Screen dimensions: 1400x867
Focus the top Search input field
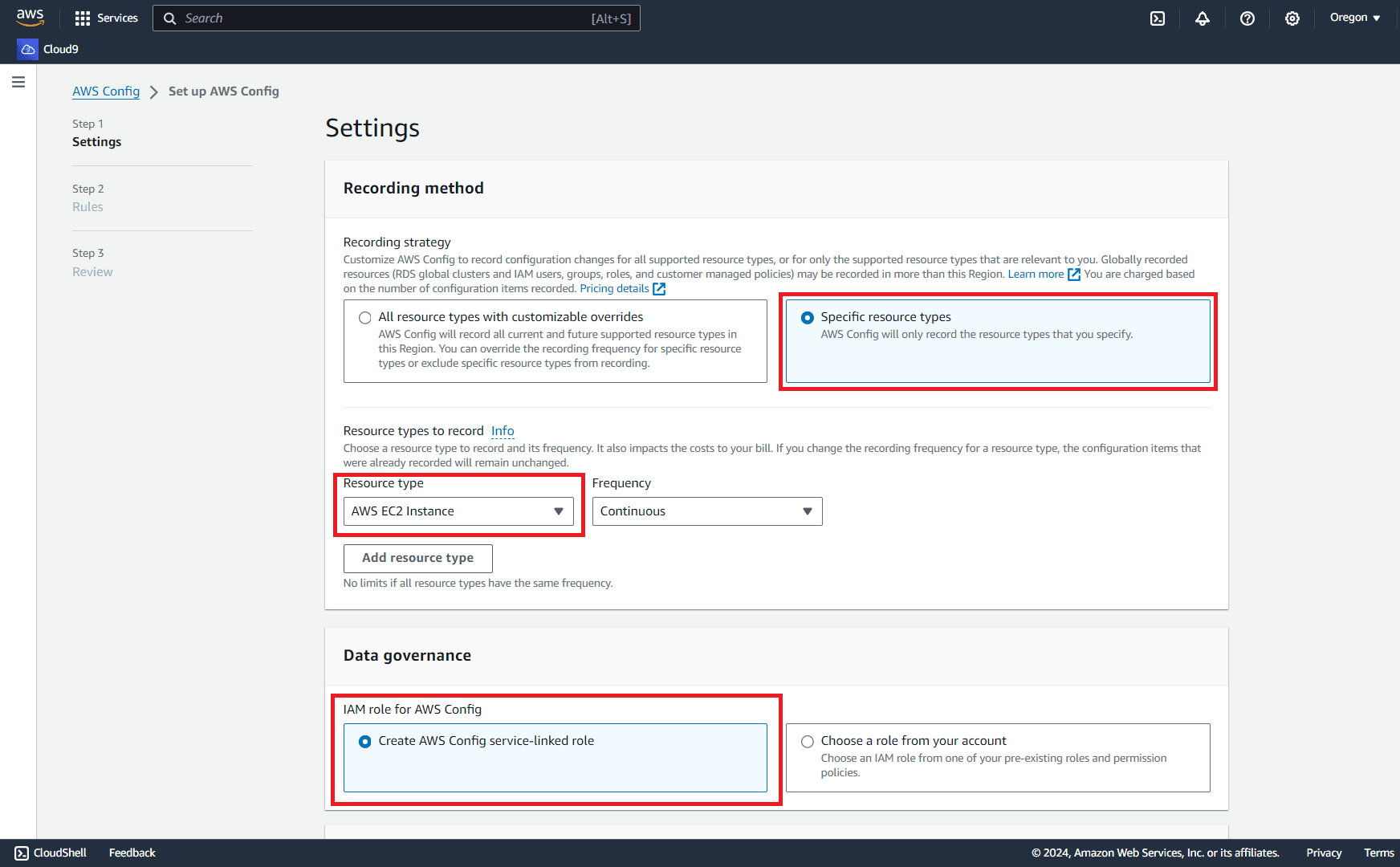(x=396, y=18)
